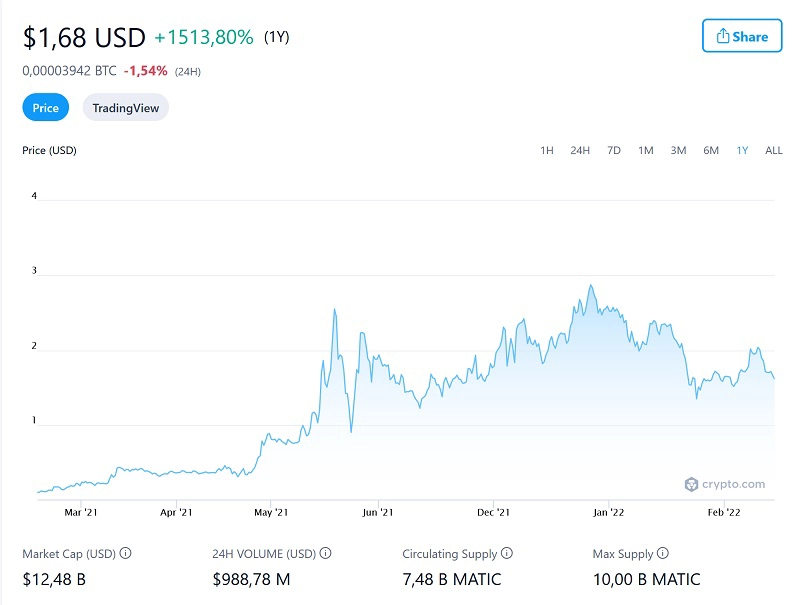The width and height of the screenshot is (800, 605).
Task: Open the TradingView tab
Action: (x=125, y=107)
